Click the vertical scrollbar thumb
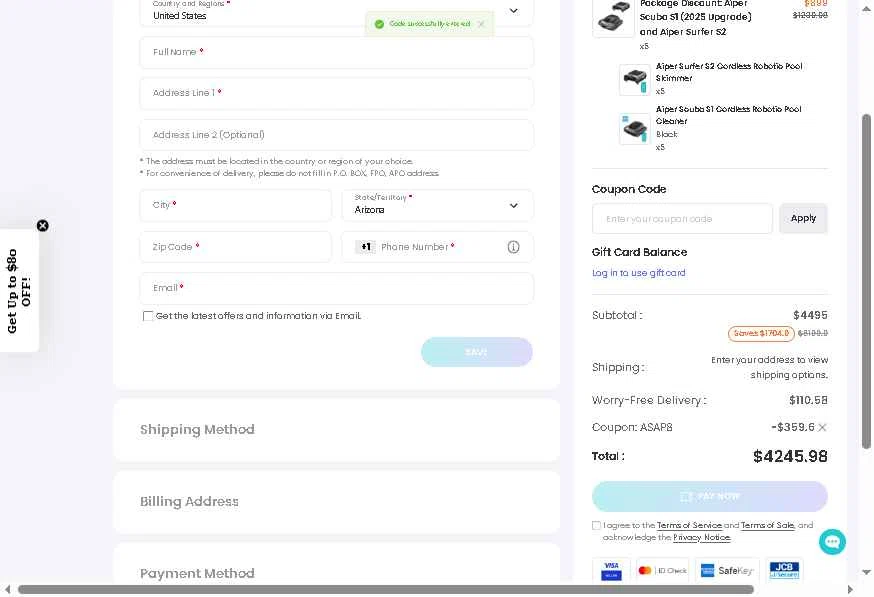 point(866,281)
